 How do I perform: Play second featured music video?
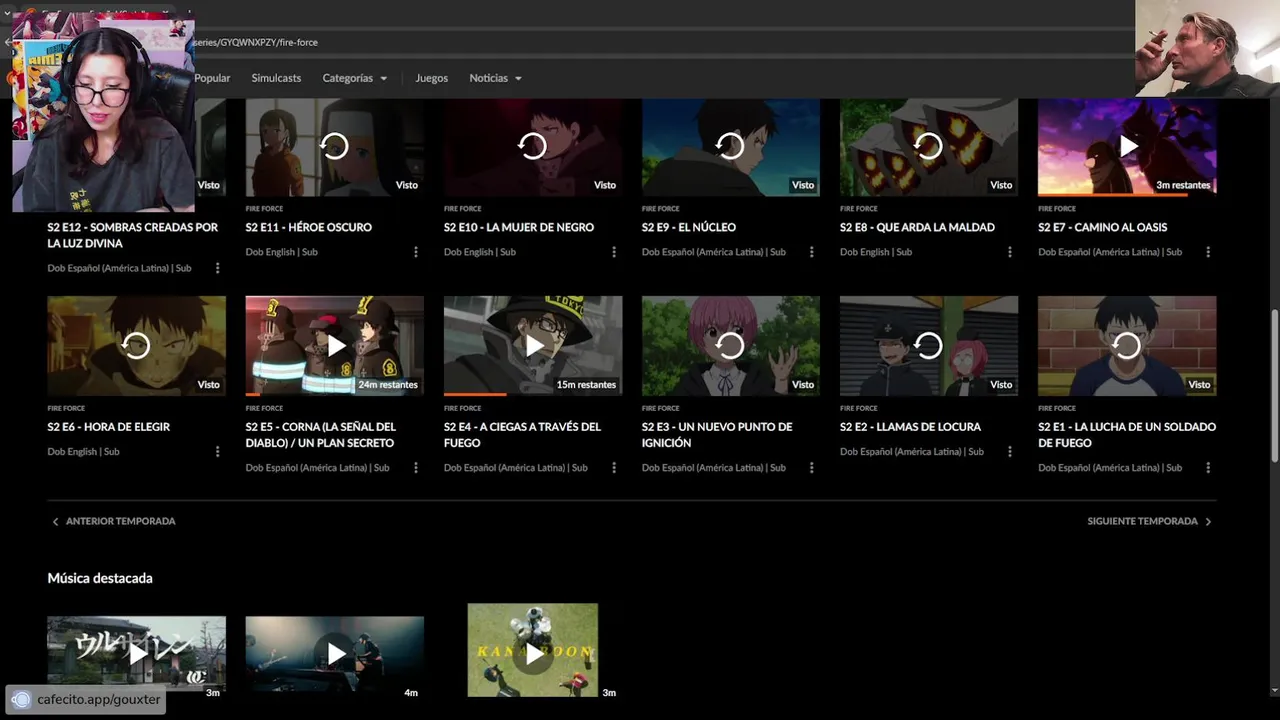(334, 654)
